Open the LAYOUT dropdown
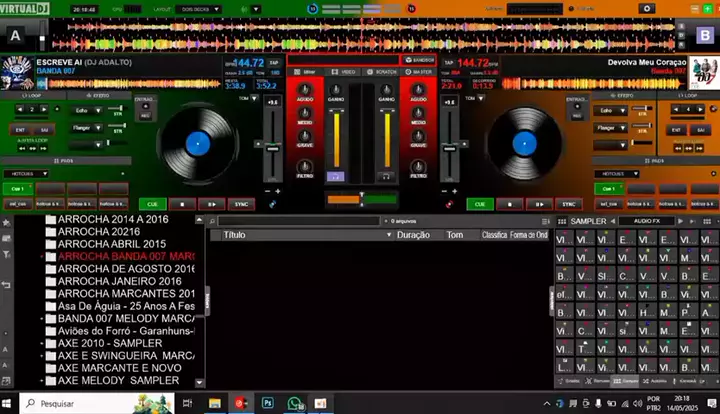Viewport: 720px width, 414px height. click(199, 9)
